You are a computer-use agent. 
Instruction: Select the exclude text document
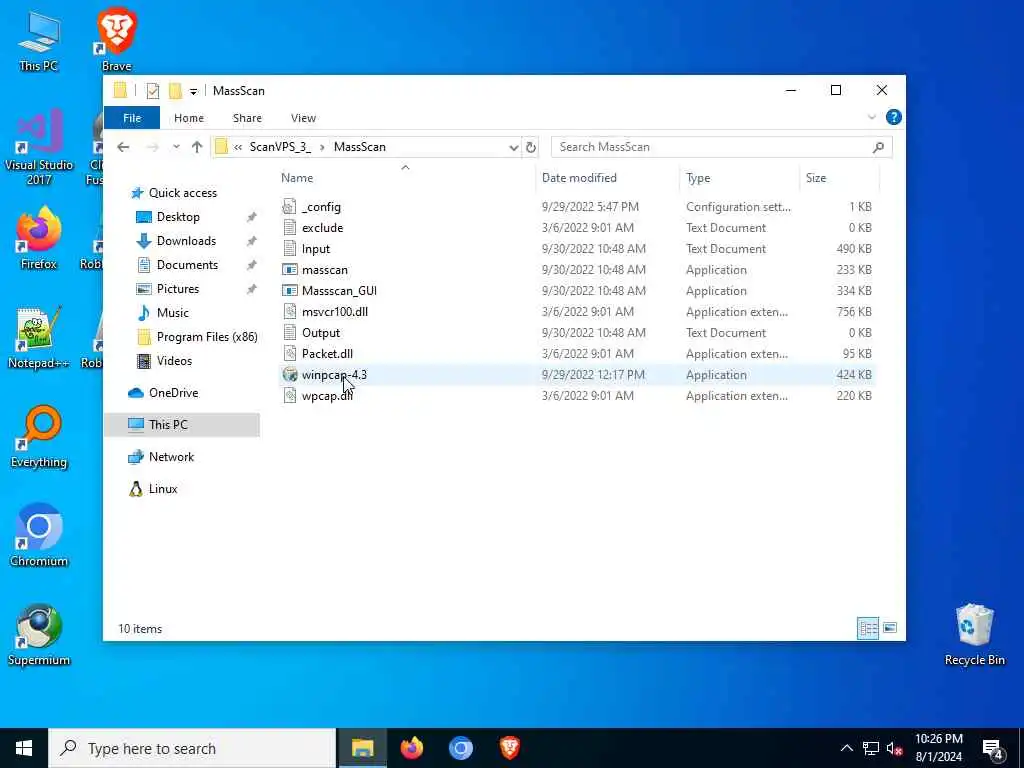(322, 228)
